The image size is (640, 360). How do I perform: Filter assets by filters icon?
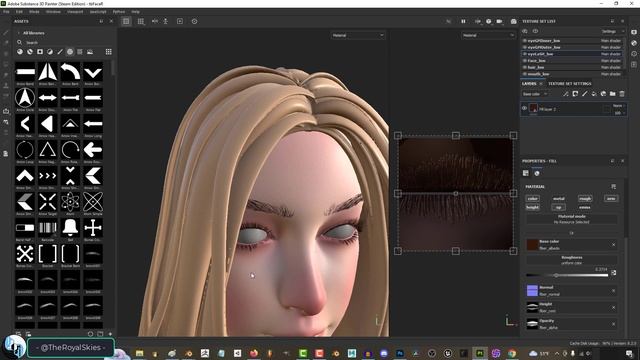coord(50,52)
